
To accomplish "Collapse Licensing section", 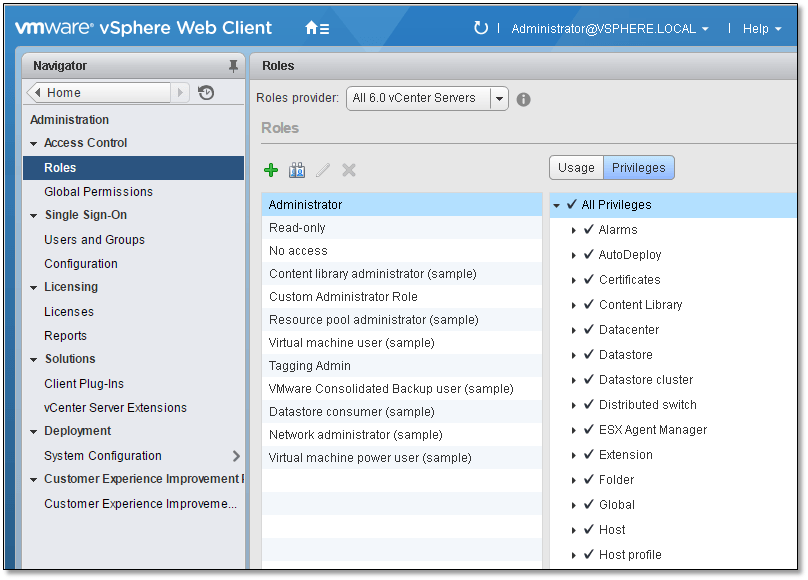I will click(x=33, y=288).
